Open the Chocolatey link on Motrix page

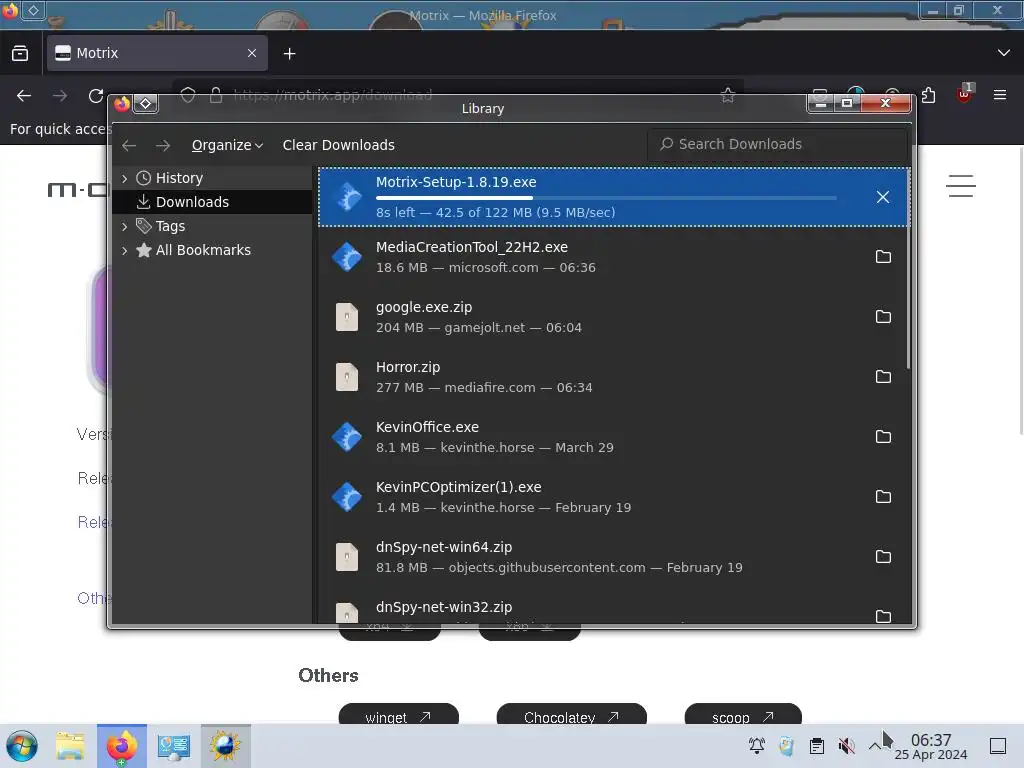(x=571, y=715)
